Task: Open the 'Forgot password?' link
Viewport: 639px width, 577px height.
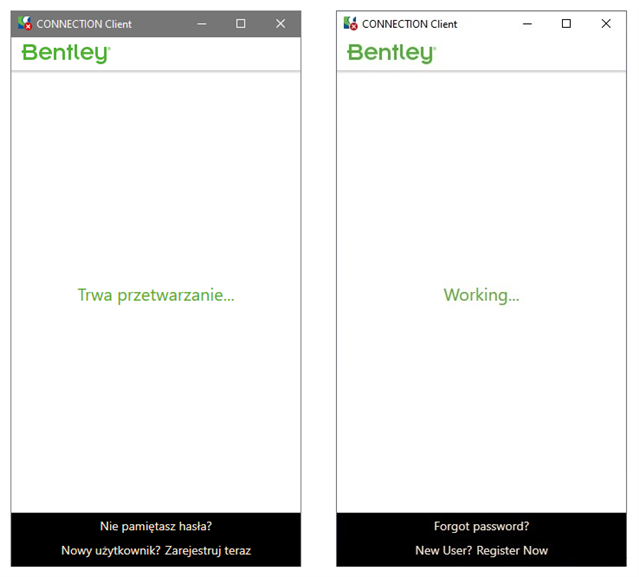Action: 481,526
